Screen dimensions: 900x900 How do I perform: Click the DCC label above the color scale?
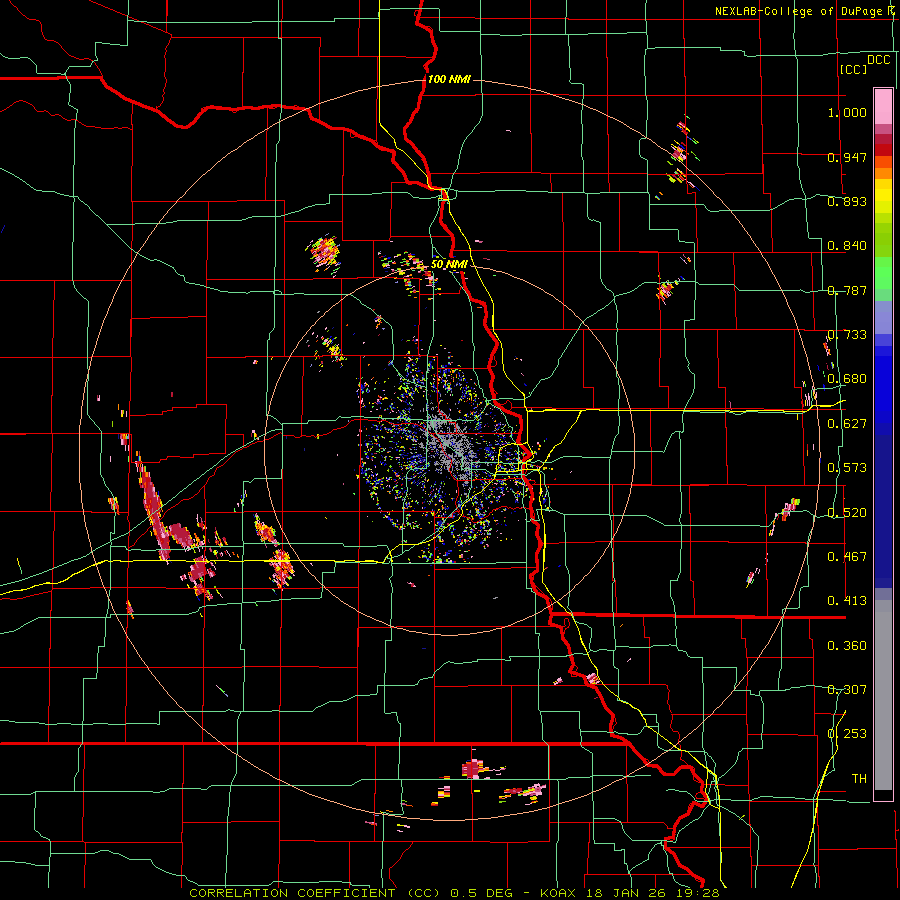tap(878, 60)
